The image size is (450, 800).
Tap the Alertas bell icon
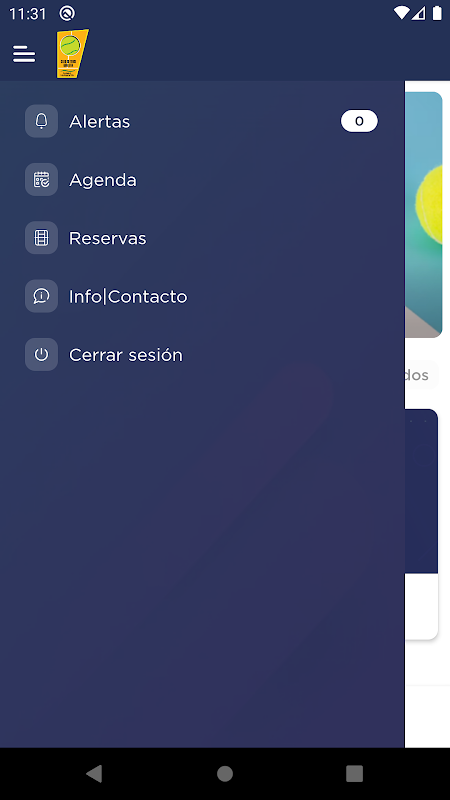pyautogui.click(x=41, y=121)
